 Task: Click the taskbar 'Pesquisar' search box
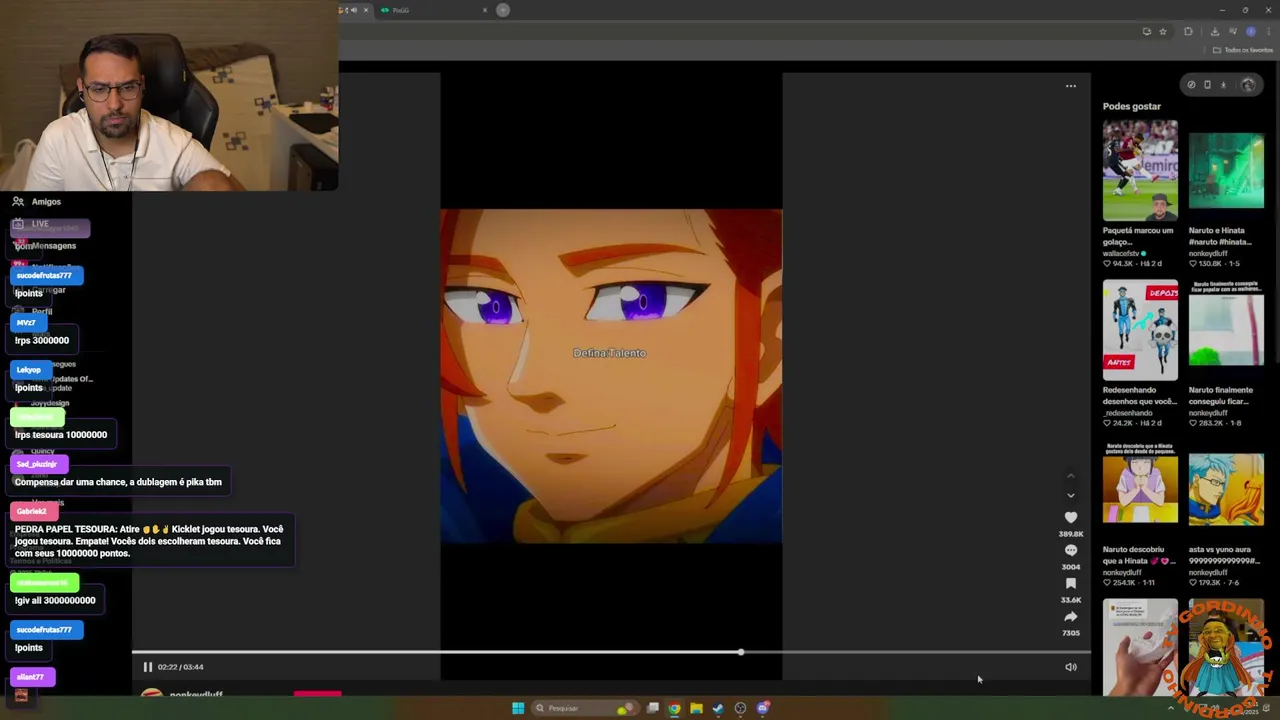coord(585,708)
